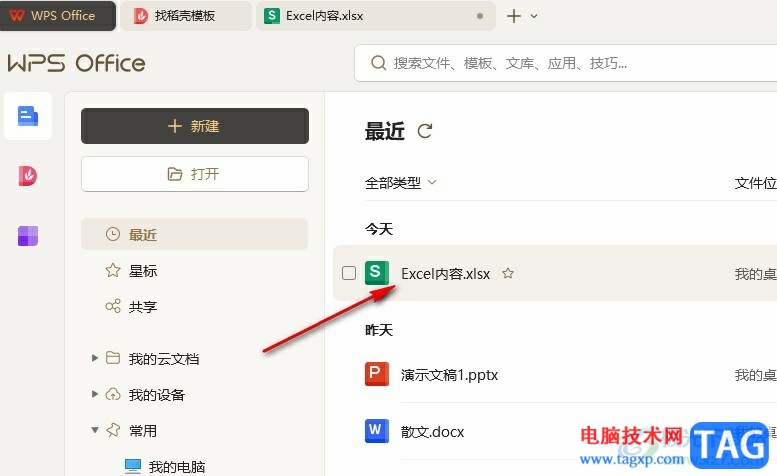Click the magnifier icon in the search box
The image size is (777, 476).
(378, 63)
